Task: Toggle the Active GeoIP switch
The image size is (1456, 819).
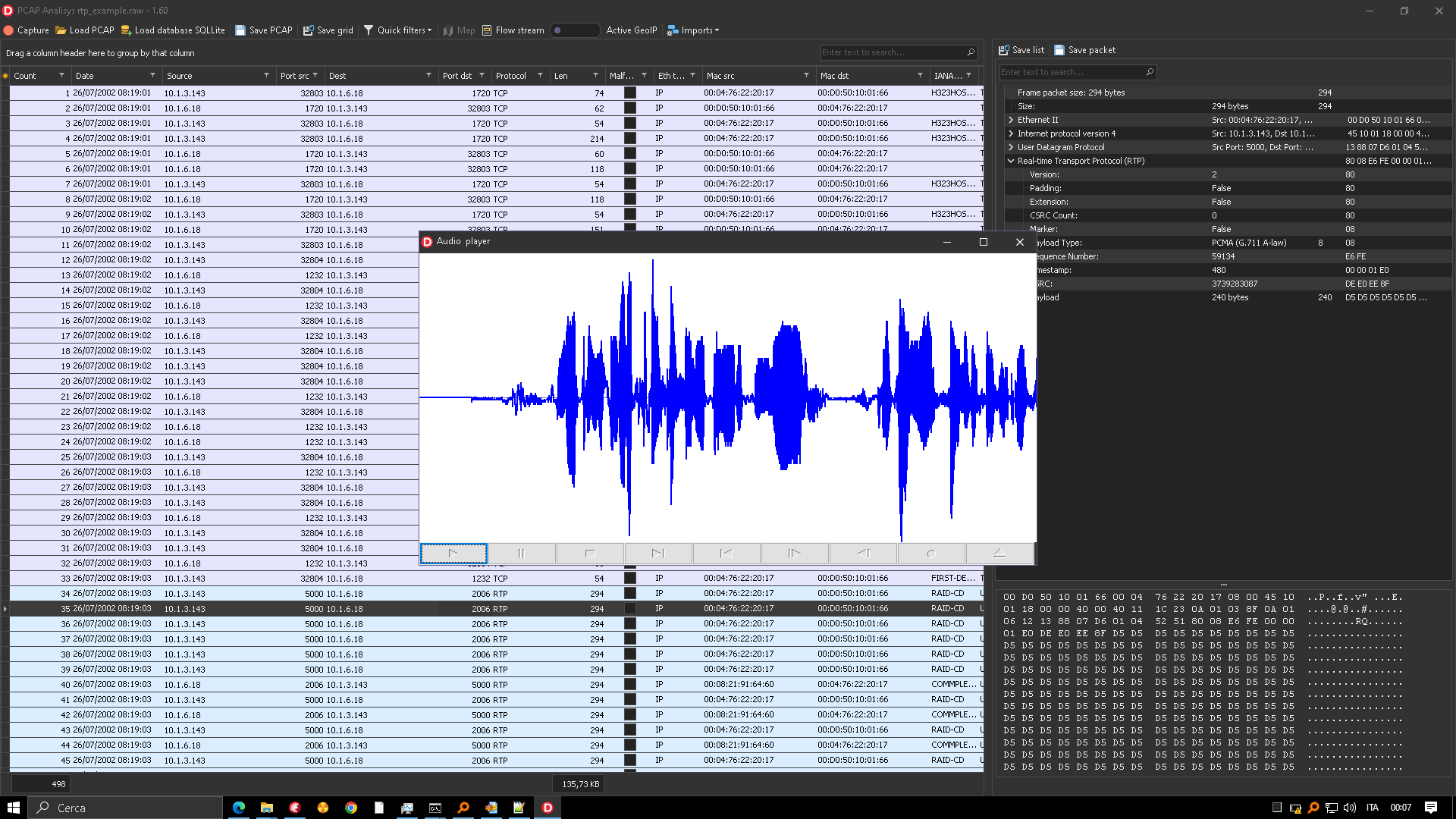Action: pos(574,30)
